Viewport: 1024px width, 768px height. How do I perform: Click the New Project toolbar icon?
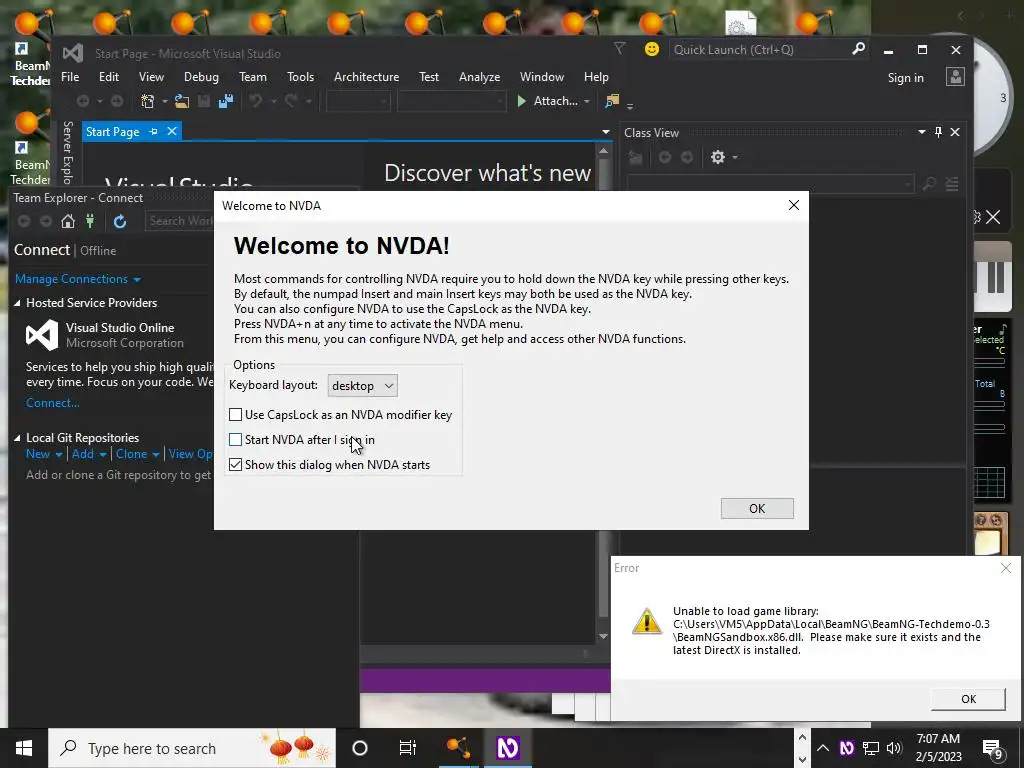pos(148,101)
